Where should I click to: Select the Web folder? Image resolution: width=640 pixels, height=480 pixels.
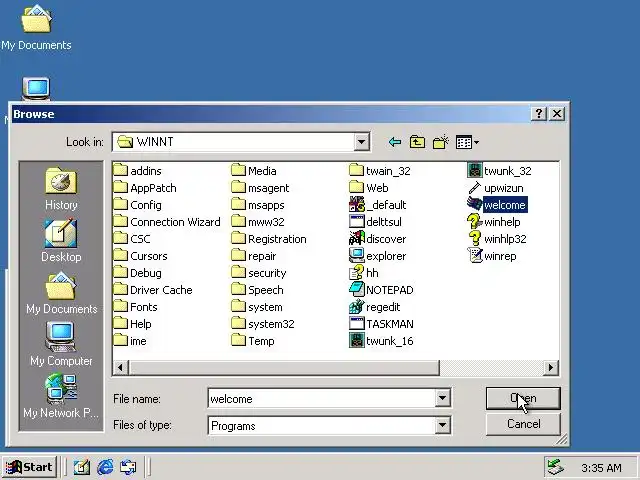click(369, 188)
